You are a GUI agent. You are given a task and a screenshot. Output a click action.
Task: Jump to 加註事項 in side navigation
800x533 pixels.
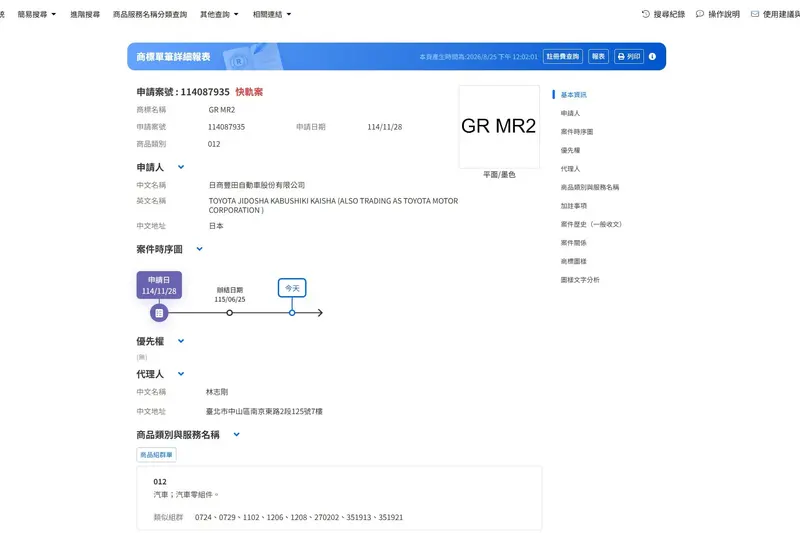pos(573,206)
